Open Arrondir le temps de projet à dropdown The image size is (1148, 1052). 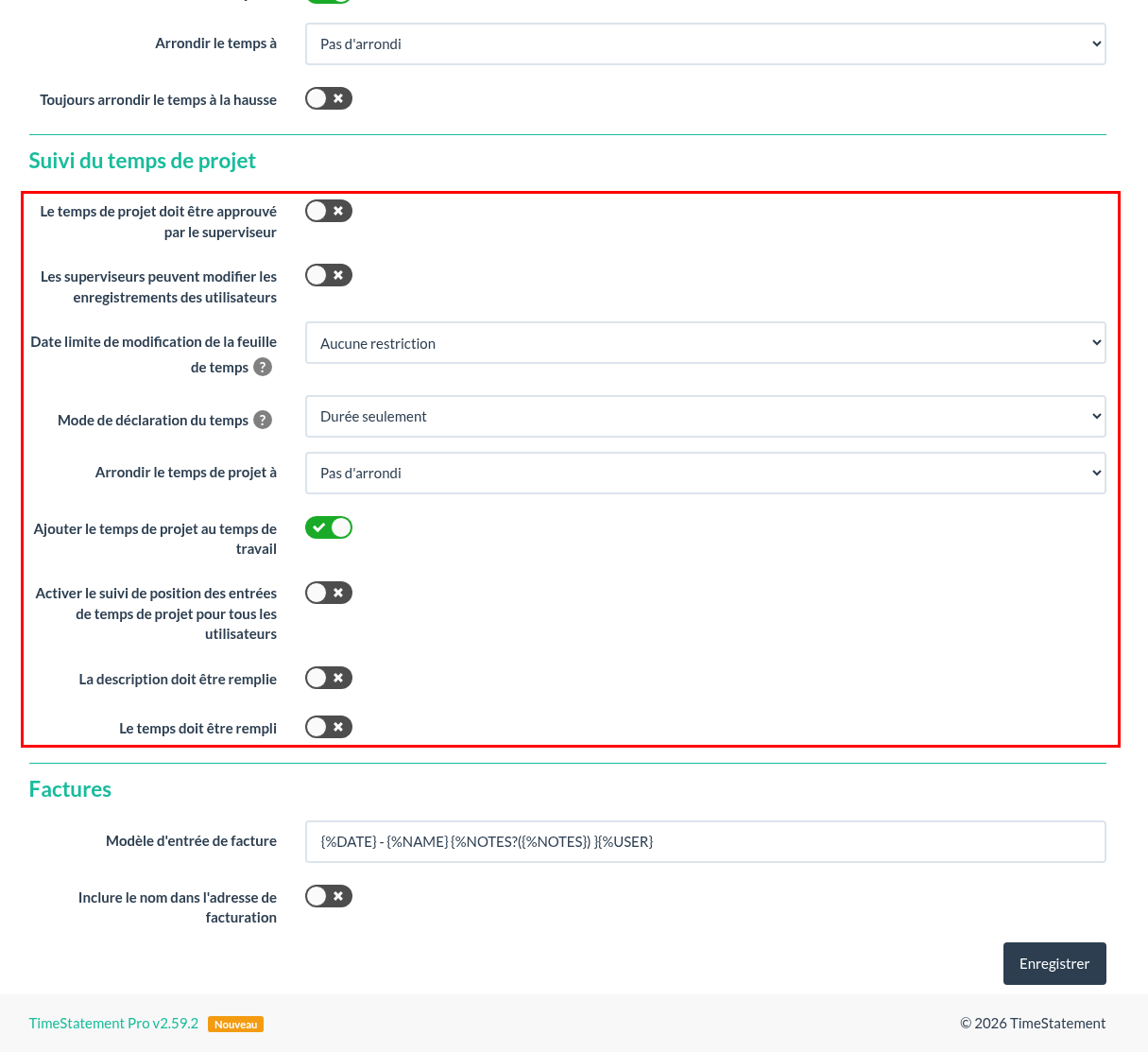coord(706,474)
